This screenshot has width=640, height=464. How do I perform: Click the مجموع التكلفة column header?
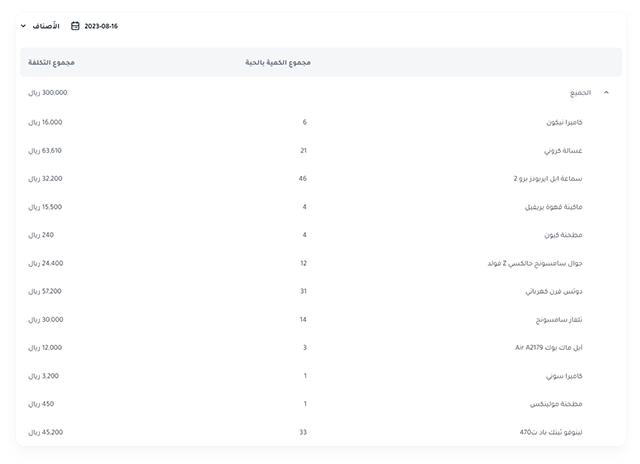pos(52,63)
